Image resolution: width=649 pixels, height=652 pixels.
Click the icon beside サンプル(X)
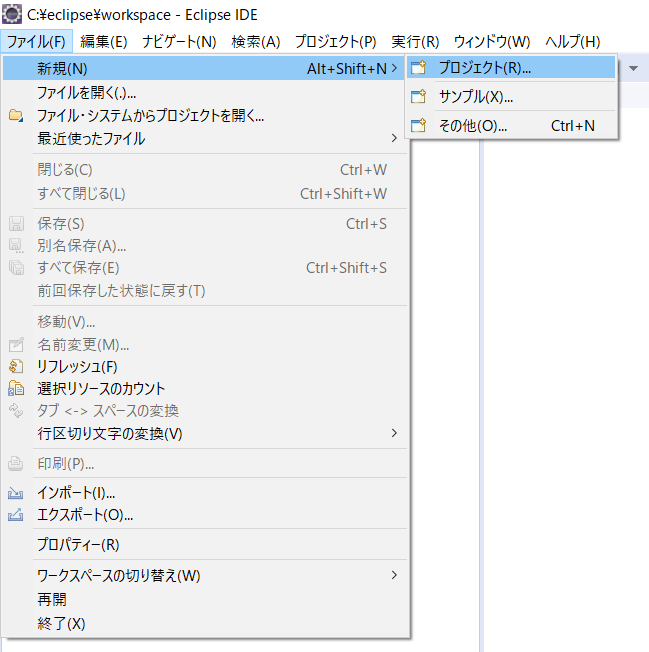(x=418, y=96)
